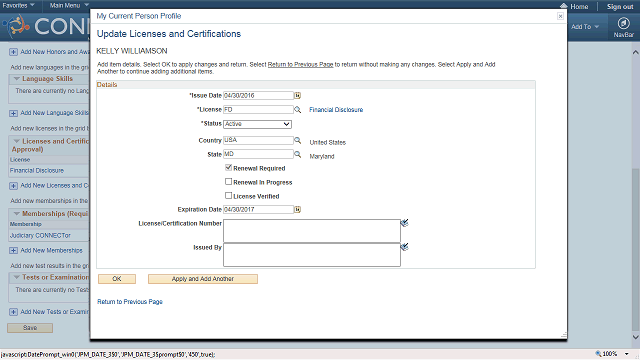Click plus icon for Add New Memberships
This screenshot has height=360, width=640.
click(x=13, y=251)
